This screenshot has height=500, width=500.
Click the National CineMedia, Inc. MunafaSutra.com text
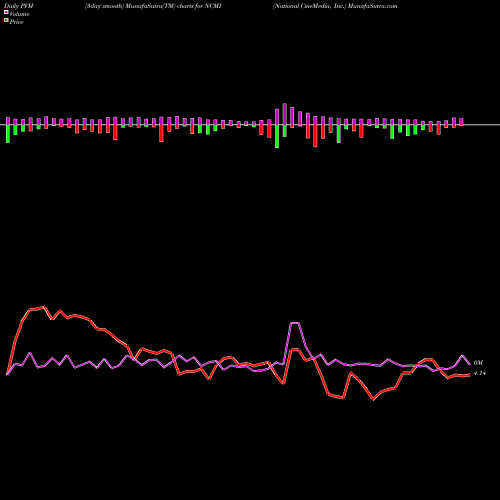(x=335, y=6)
